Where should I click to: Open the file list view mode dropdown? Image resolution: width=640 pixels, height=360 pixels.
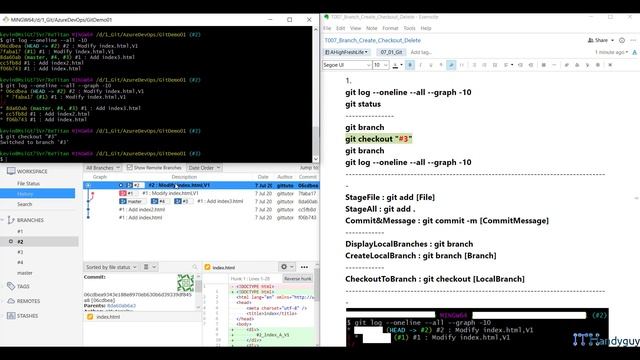(x=149, y=267)
